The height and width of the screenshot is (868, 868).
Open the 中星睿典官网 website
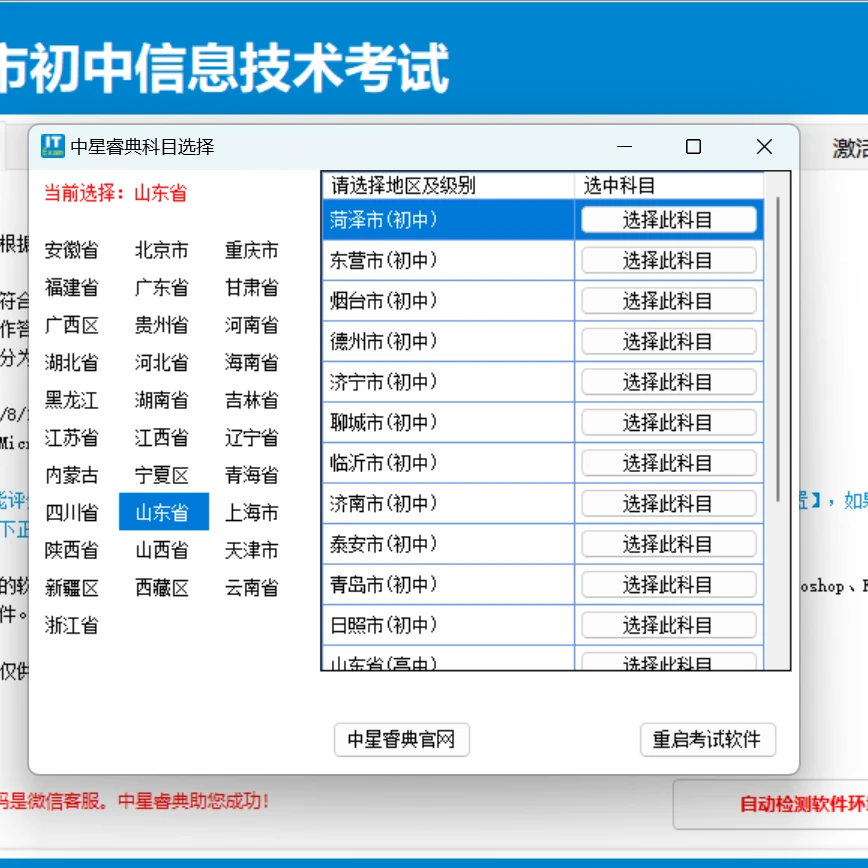click(x=401, y=740)
